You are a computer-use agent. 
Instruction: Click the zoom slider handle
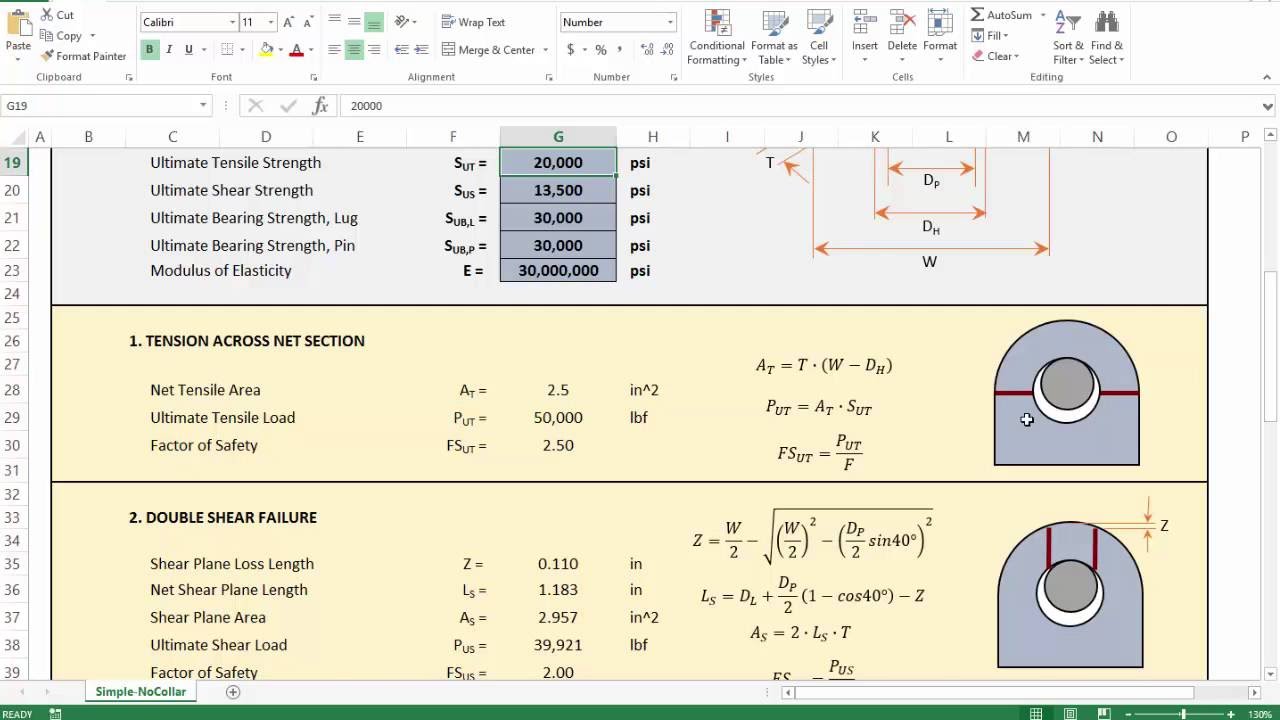pyautogui.click(x=1184, y=713)
